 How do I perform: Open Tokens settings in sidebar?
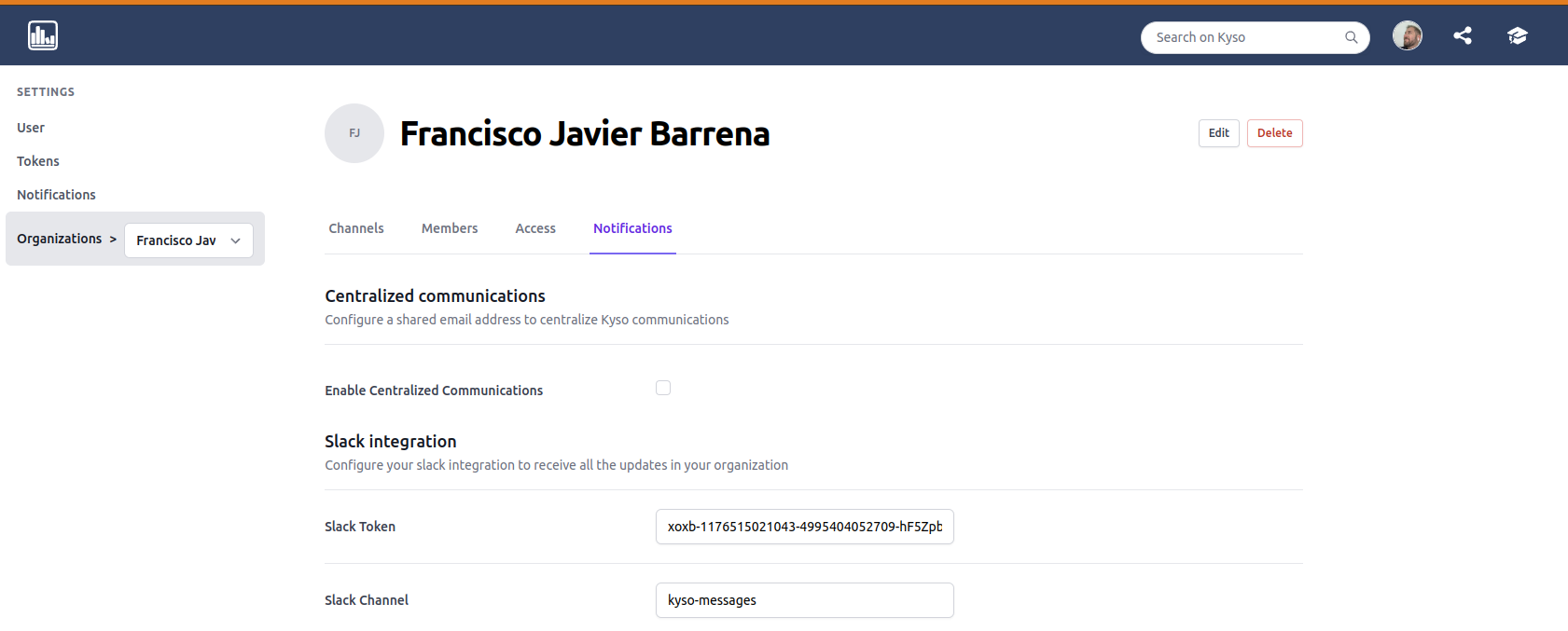tap(38, 161)
